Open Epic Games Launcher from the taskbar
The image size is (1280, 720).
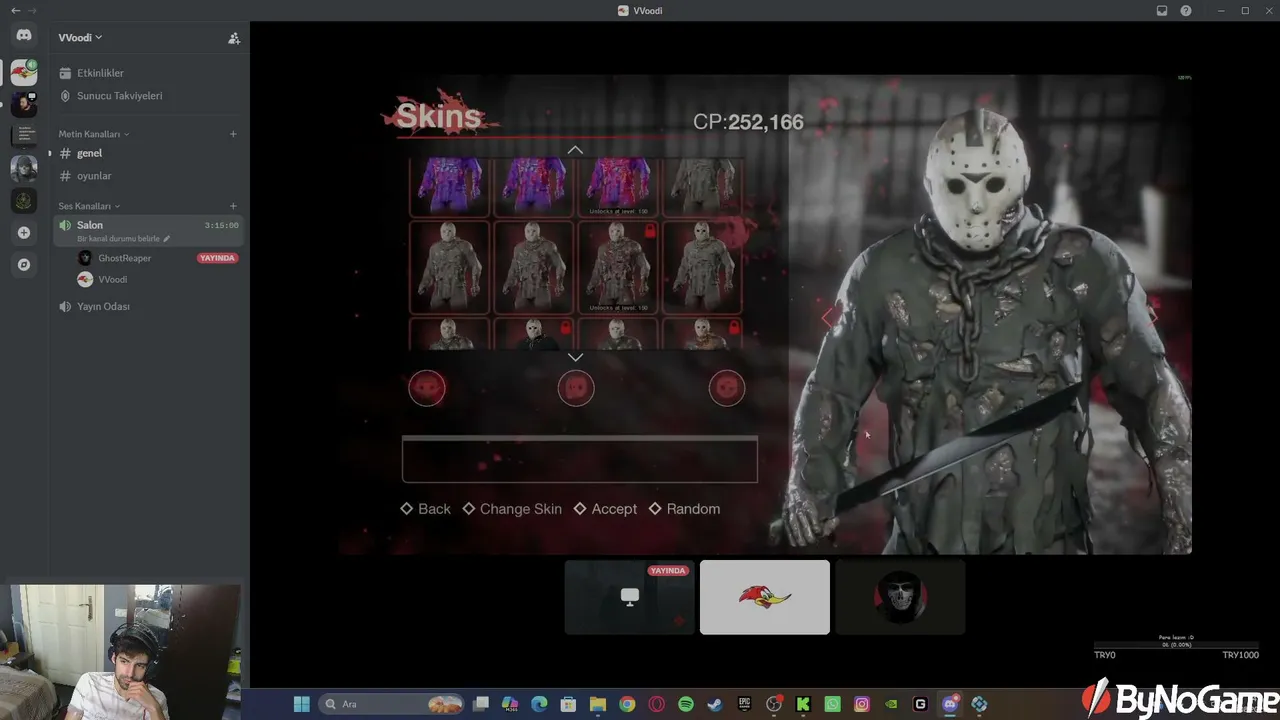coord(744,704)
